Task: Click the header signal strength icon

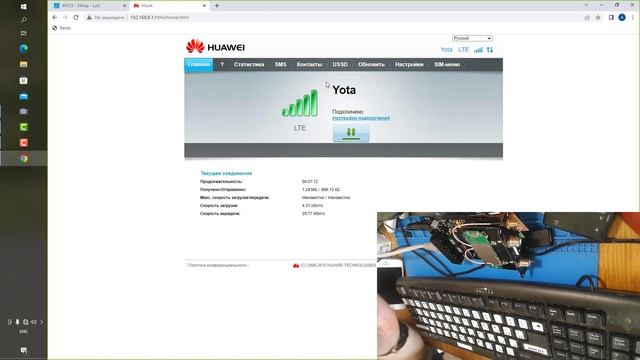Action: coord(478,50)
